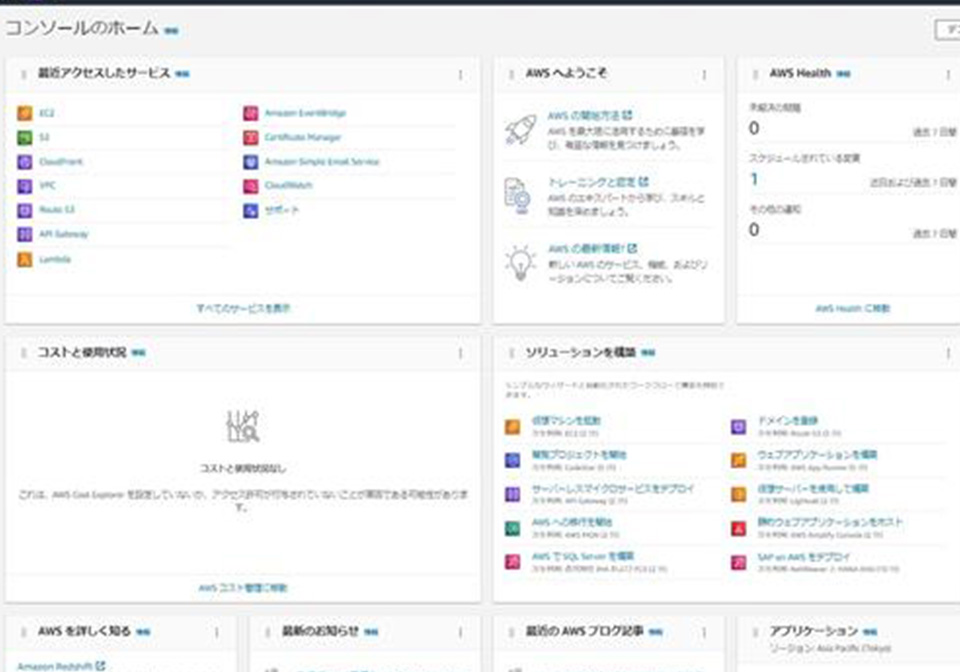The image size is (960, 672).
Task: Click info badge next to コンソールのホーム
Action: point(171,30)
